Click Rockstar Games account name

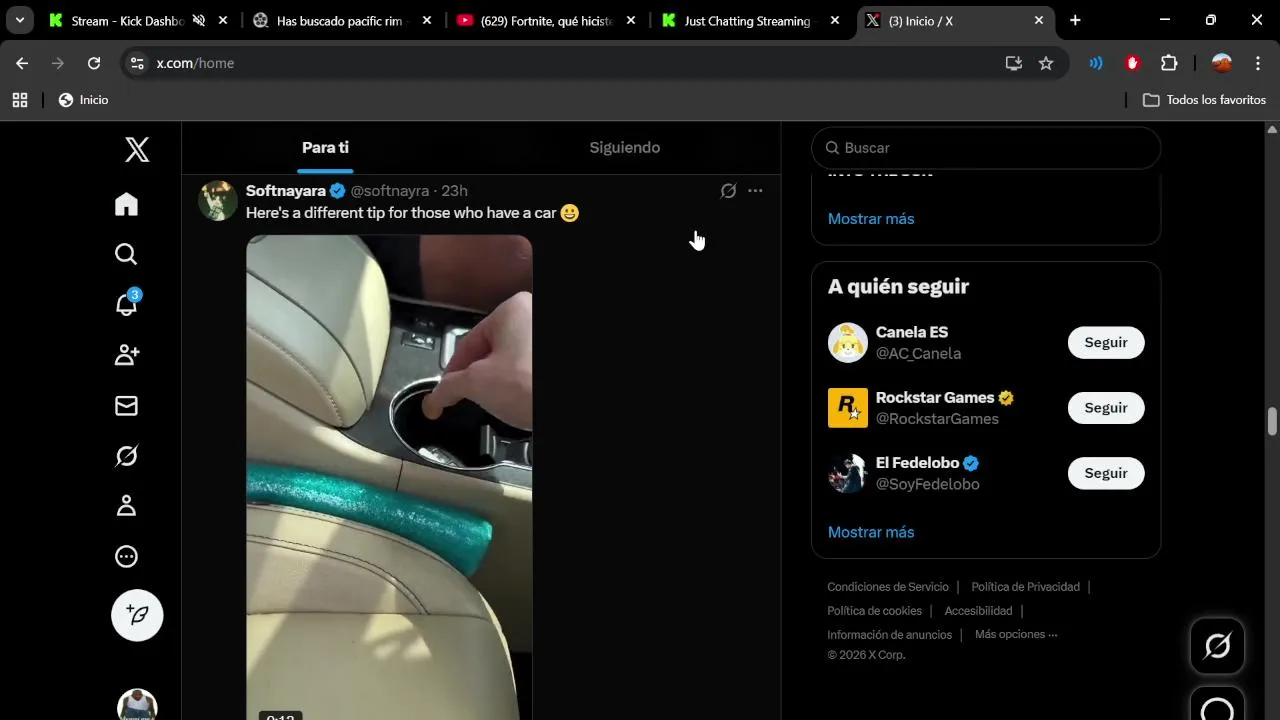(935, 397)
